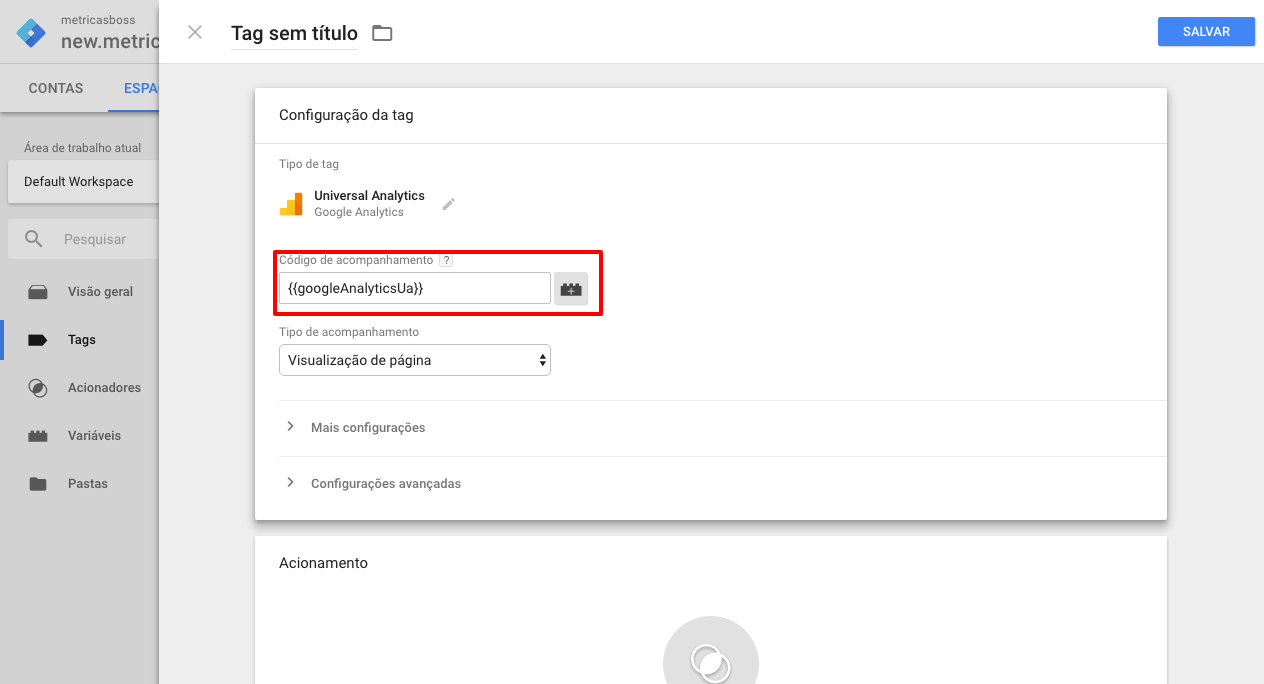Click the folder icon beside tag title

click(x=382, y=33)
